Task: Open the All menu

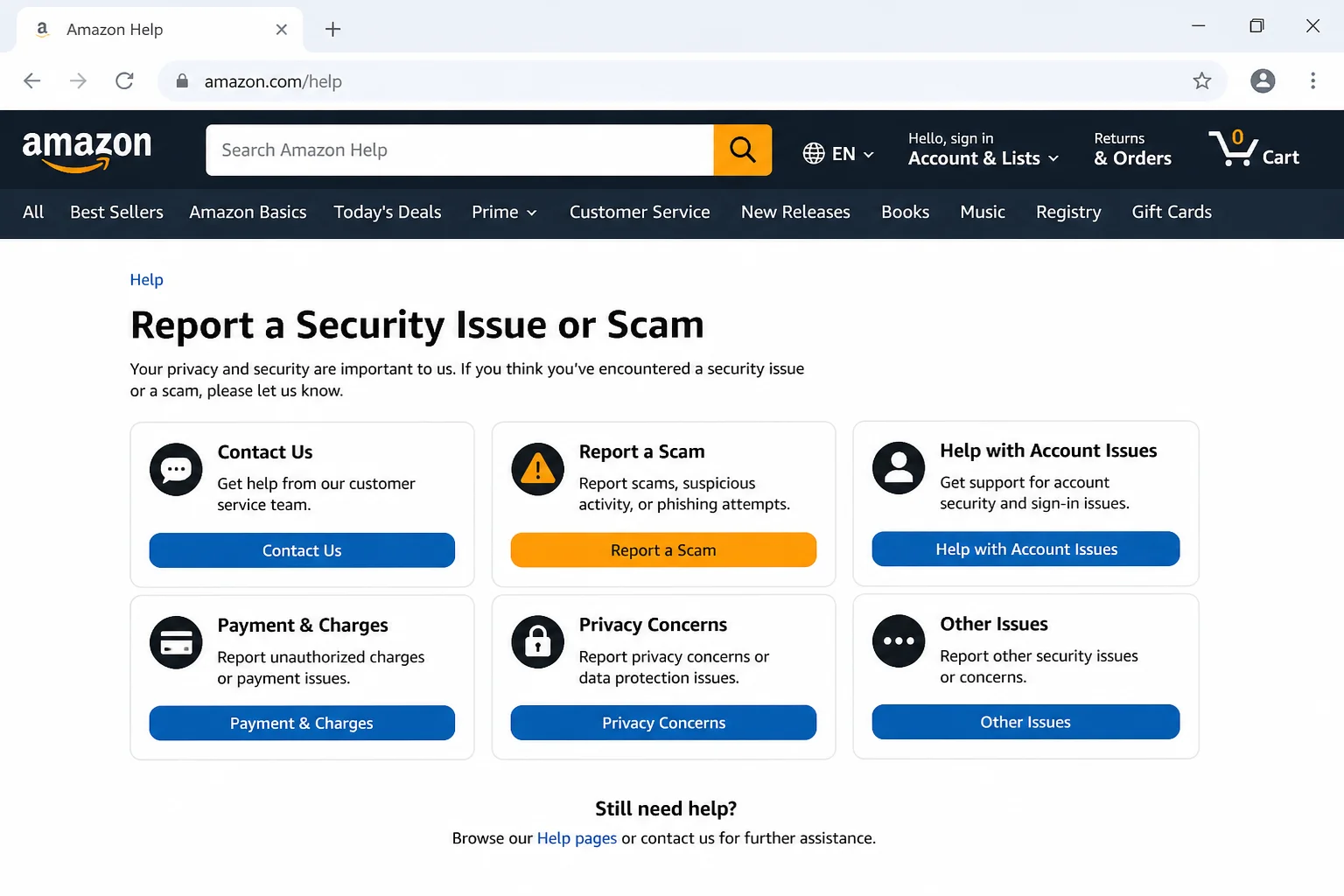Action: click(x=33, y=213)
